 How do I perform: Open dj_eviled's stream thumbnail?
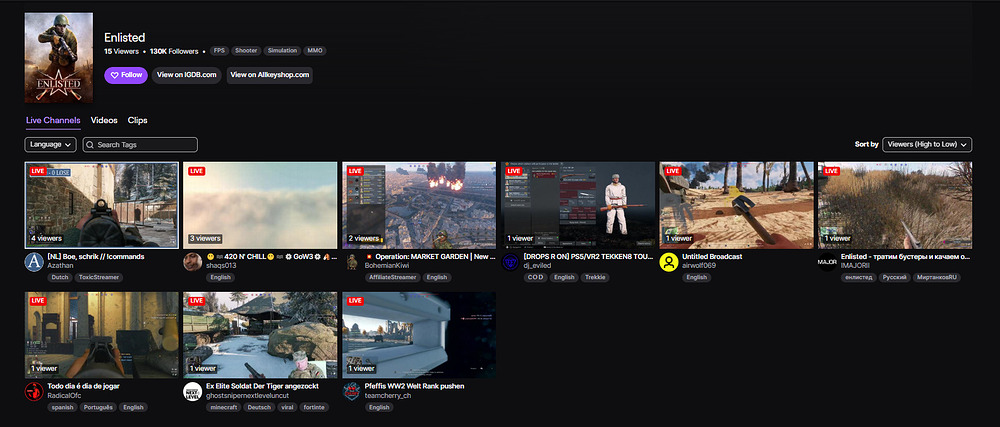[578, 205]
